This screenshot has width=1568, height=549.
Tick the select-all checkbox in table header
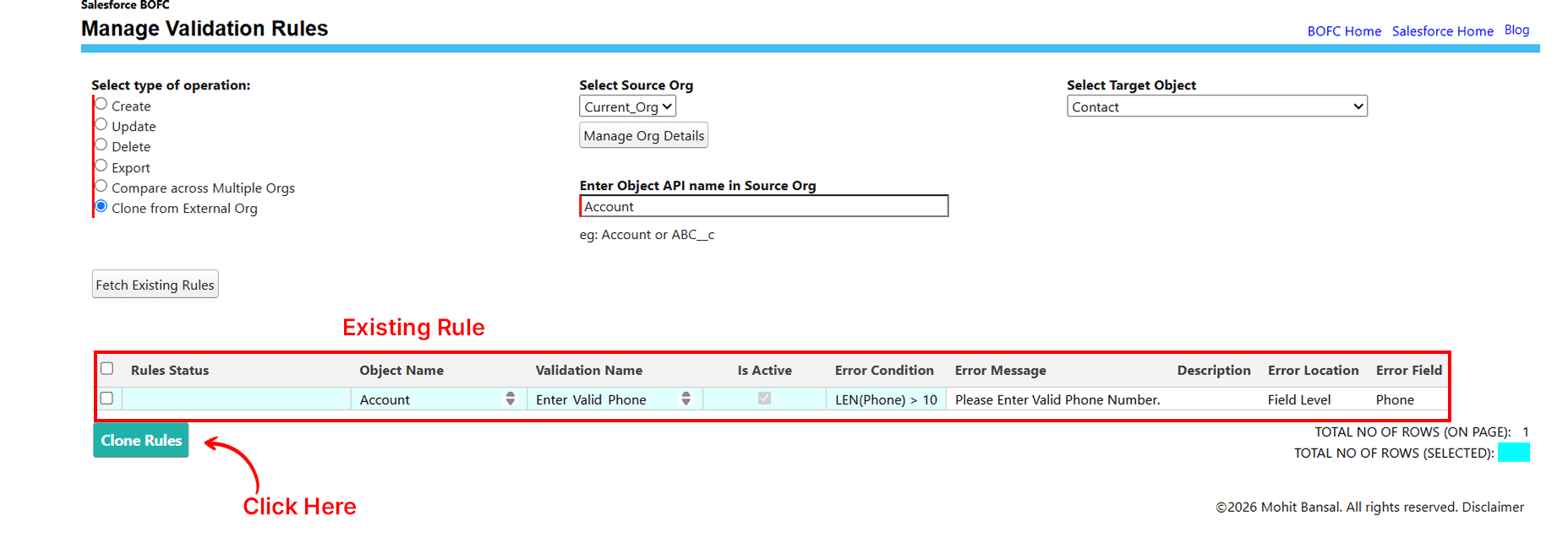[107, 368]
